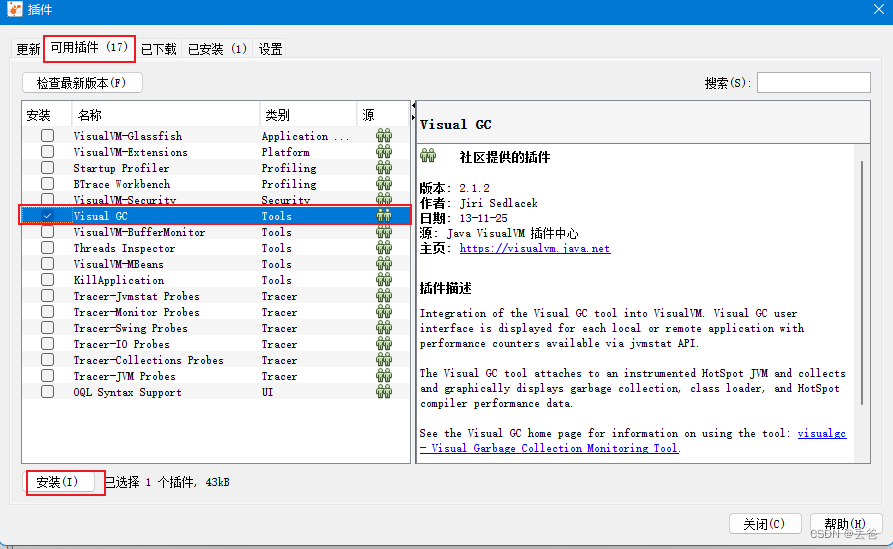
Task: Switch to the 已安装 (1) tab
Action: coord(217,49)
